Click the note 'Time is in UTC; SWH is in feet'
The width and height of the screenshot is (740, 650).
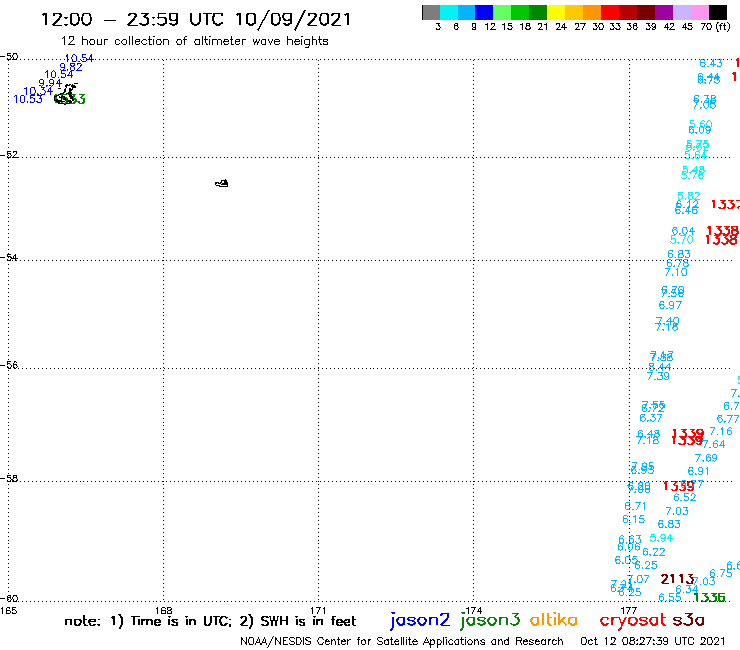point(210,621)
